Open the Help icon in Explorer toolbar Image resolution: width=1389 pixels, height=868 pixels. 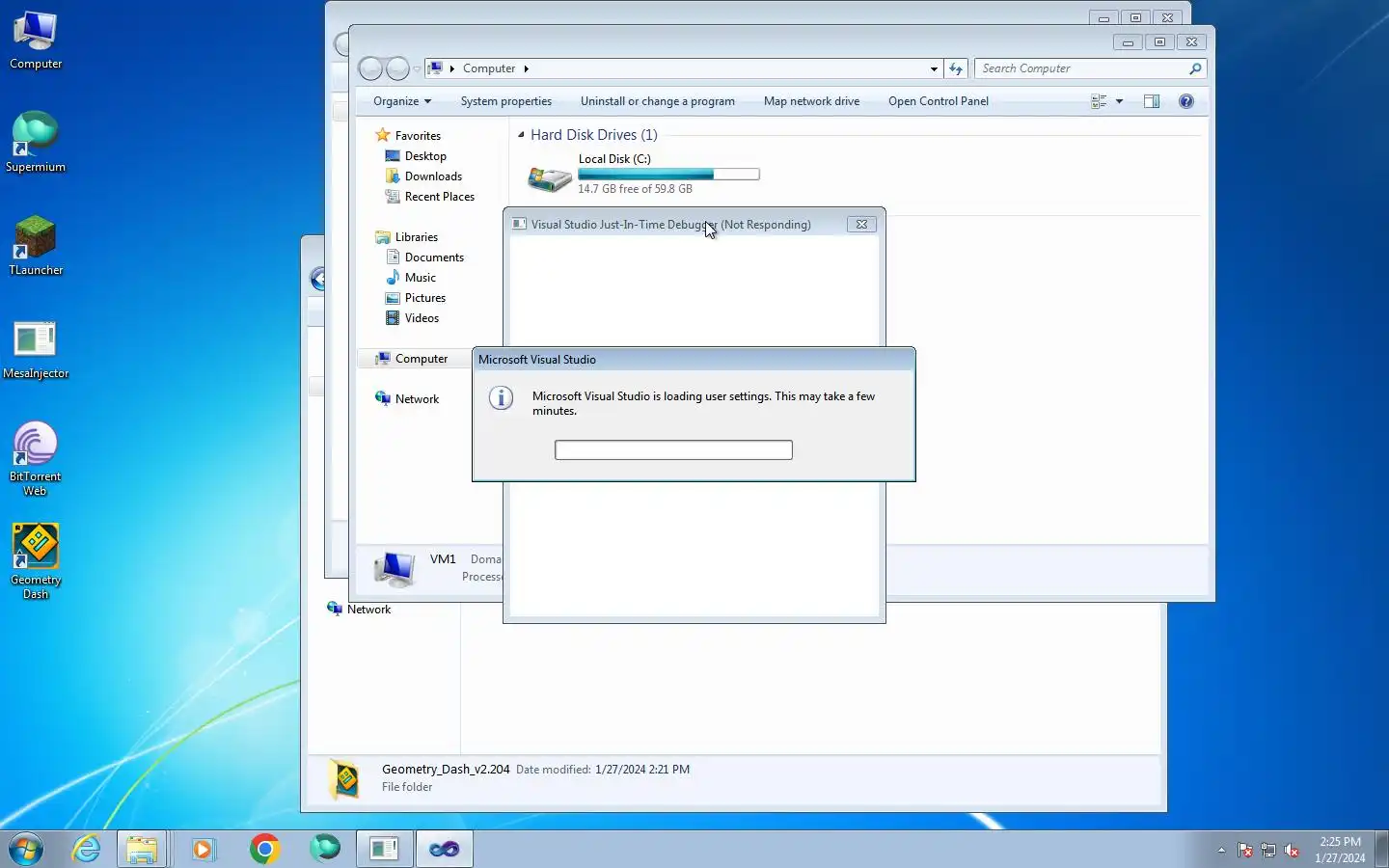pyautogui.click(x=1186, y=101)
